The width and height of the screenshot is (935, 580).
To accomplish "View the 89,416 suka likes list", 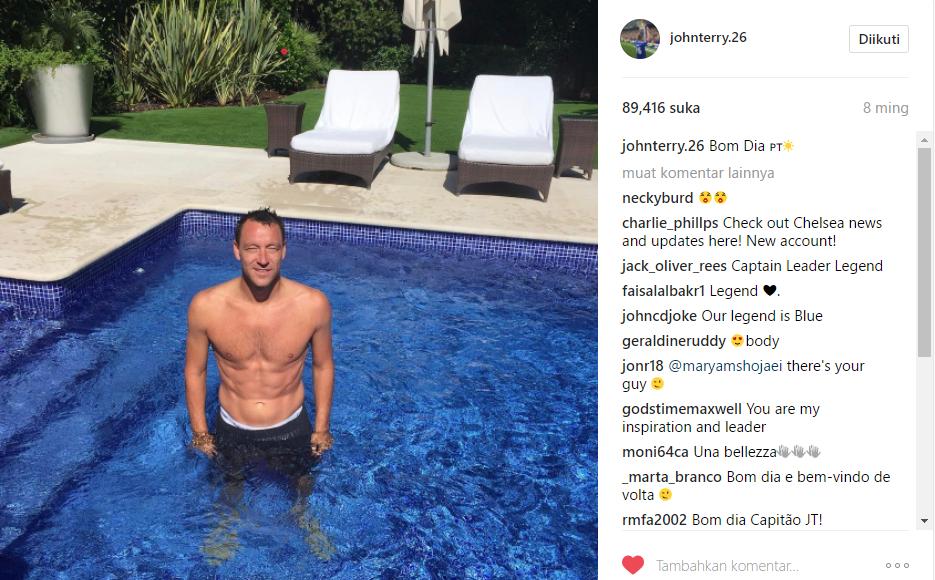I will [661, 108].
